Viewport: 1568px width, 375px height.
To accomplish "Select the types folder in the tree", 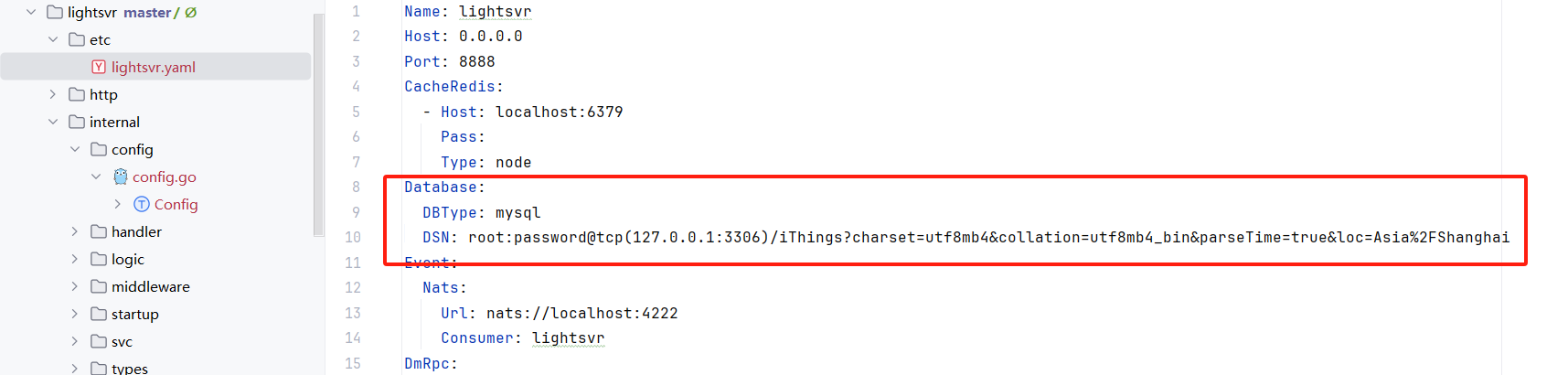I will point(129,368).
